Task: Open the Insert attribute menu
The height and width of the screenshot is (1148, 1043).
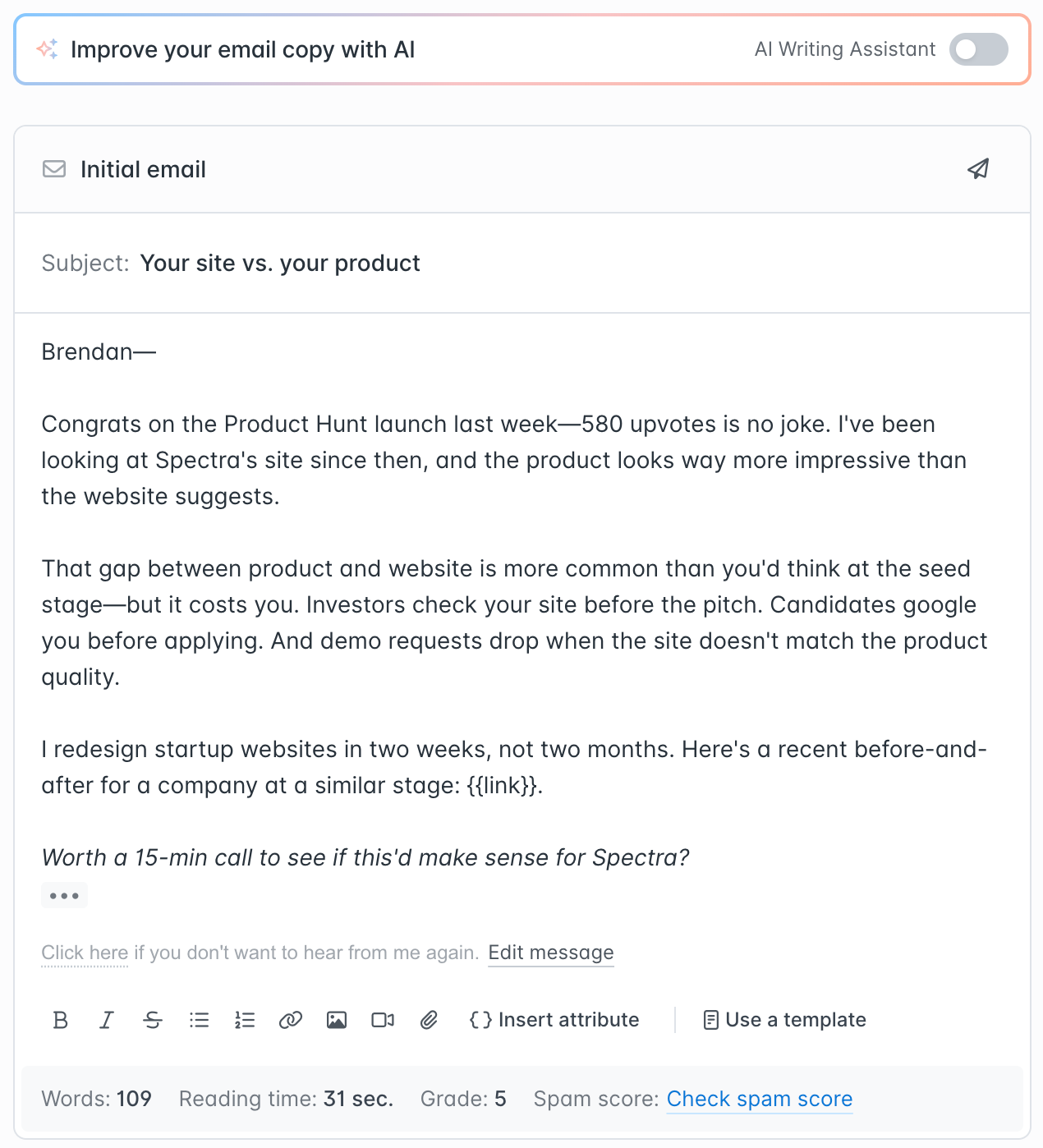Action: click(x=554, y=1020)
